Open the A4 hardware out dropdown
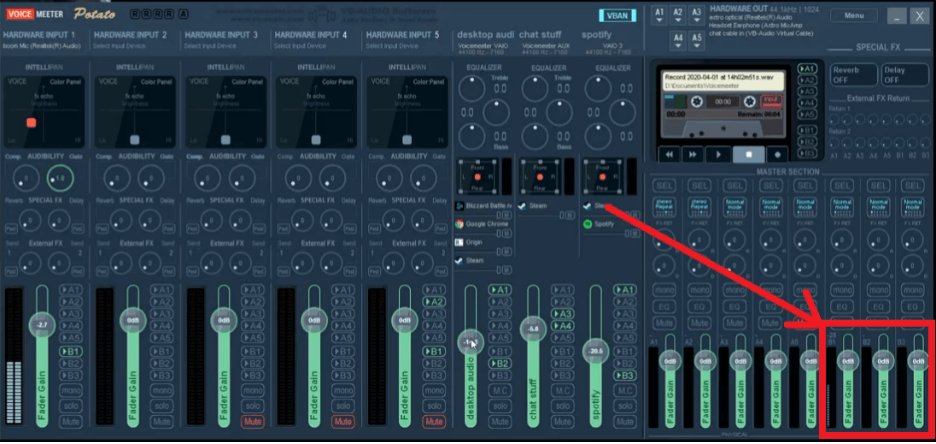 point(678,41)
